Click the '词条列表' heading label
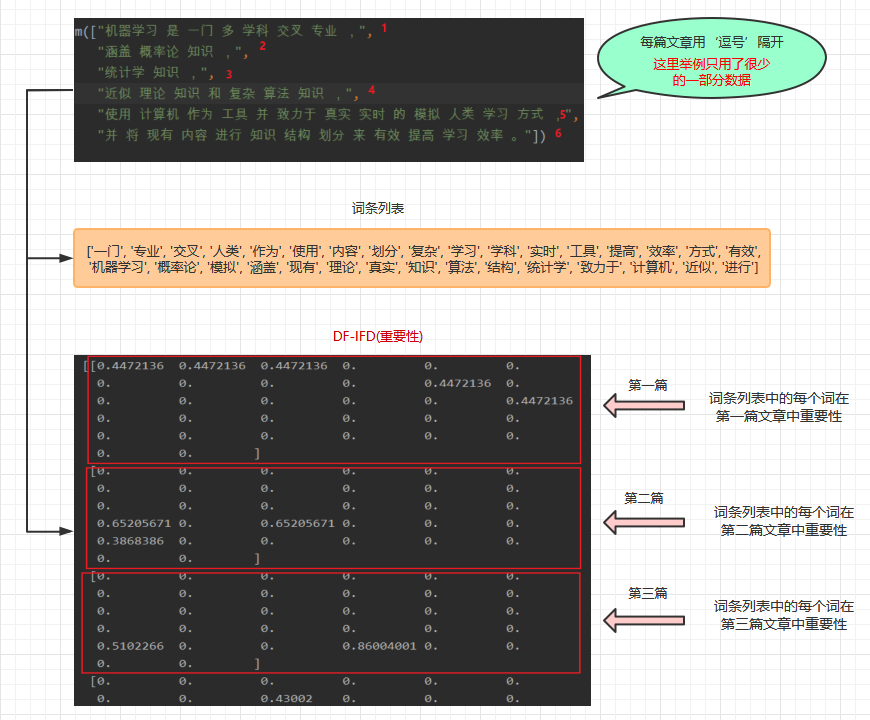 coord(378,209)
